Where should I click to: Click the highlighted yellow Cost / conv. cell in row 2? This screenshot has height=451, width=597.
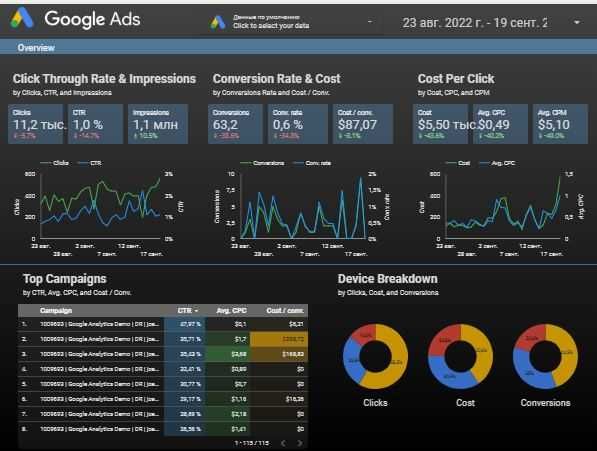(x=279, y=339)
